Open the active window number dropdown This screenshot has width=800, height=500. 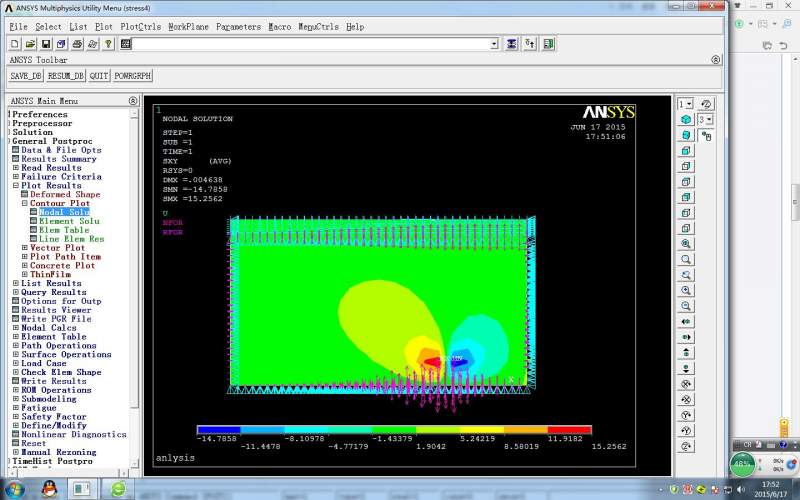(686, 104)
